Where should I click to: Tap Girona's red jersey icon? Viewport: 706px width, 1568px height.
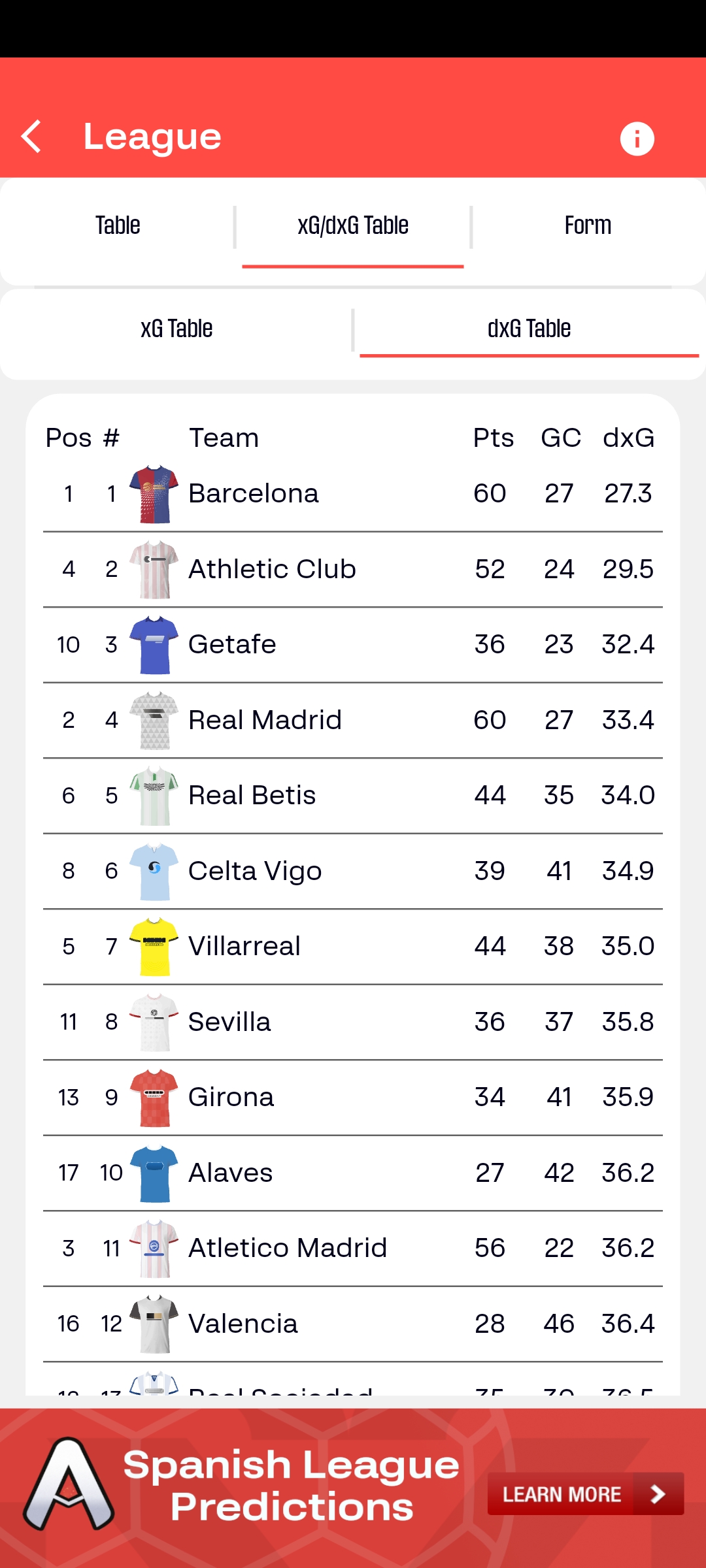[154, 1098]
